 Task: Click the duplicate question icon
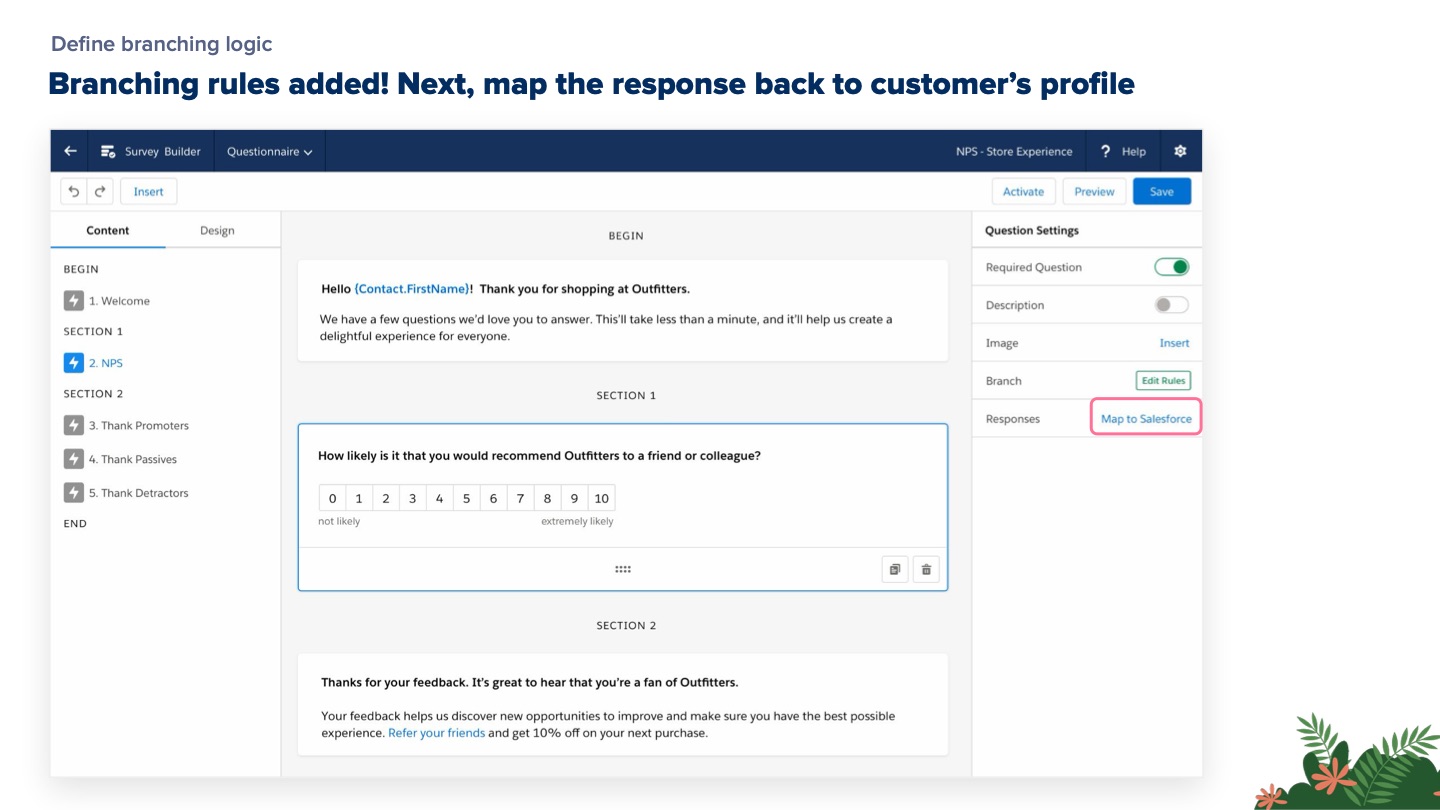coord(895,569)
